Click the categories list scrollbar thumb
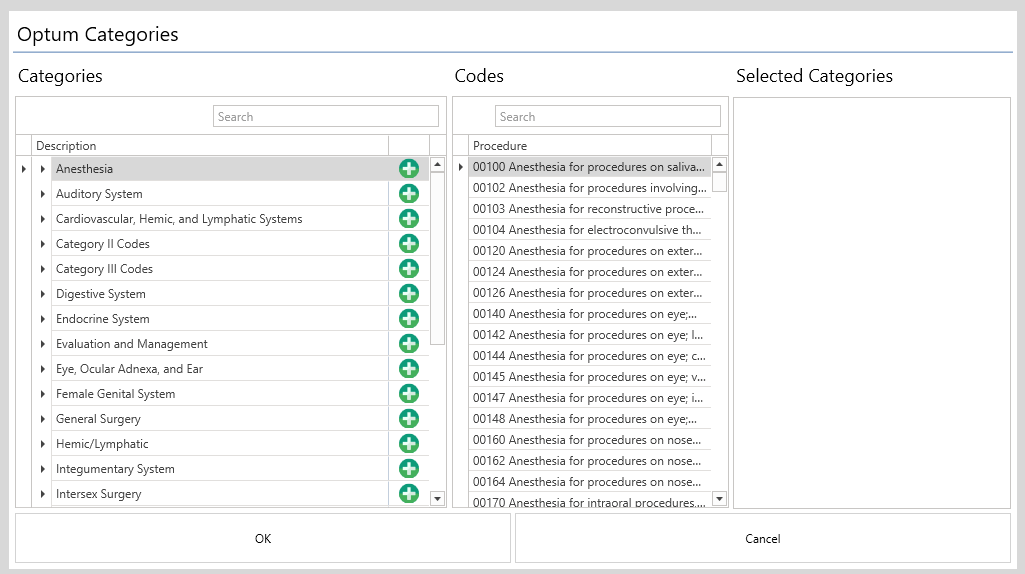This screenshot has width=1025, height=574. [x=437, y=258]
